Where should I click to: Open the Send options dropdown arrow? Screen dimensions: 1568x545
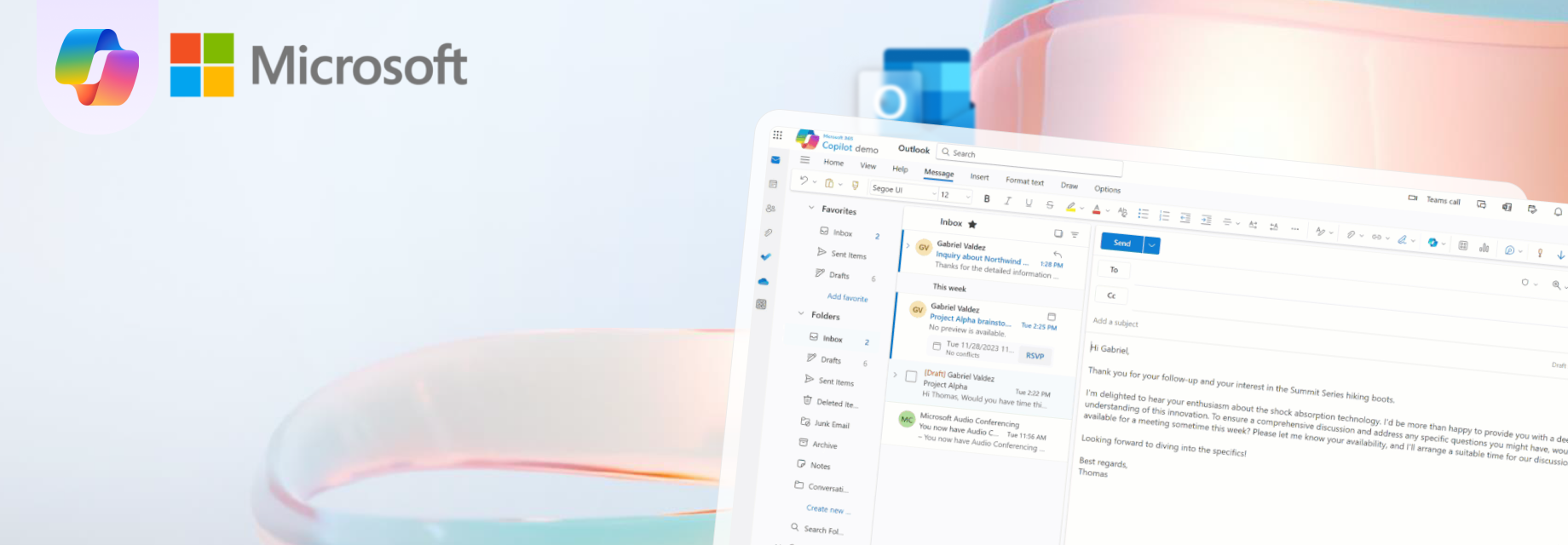1152,245
